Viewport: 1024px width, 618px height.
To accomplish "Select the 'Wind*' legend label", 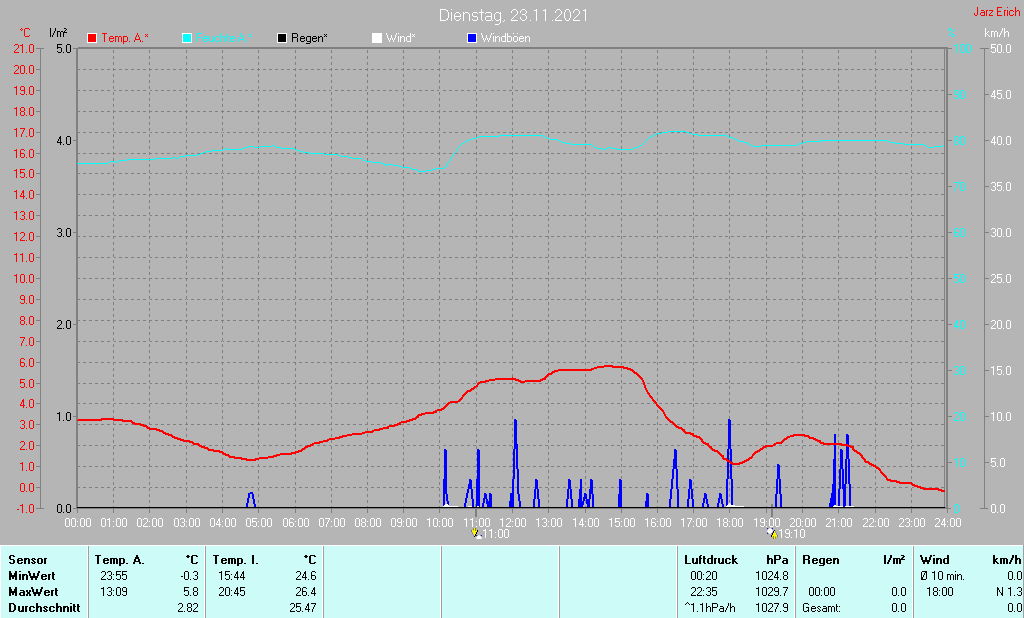I will [x=400, y=38].
